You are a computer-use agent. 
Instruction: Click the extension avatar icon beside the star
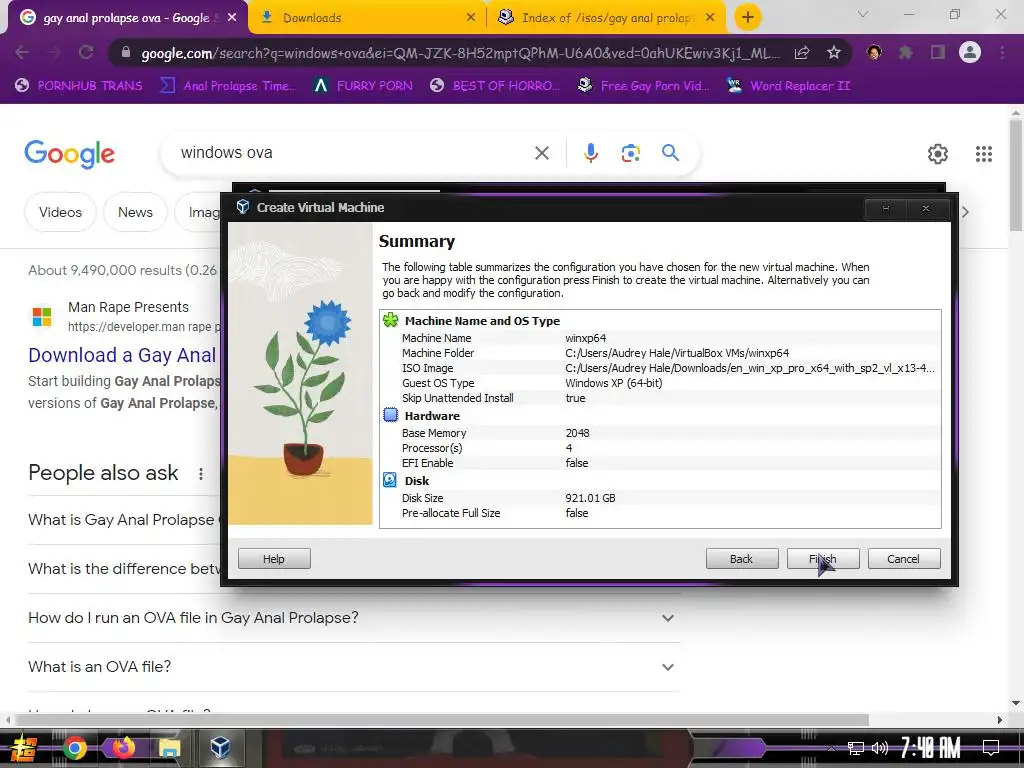pos(874,52)
